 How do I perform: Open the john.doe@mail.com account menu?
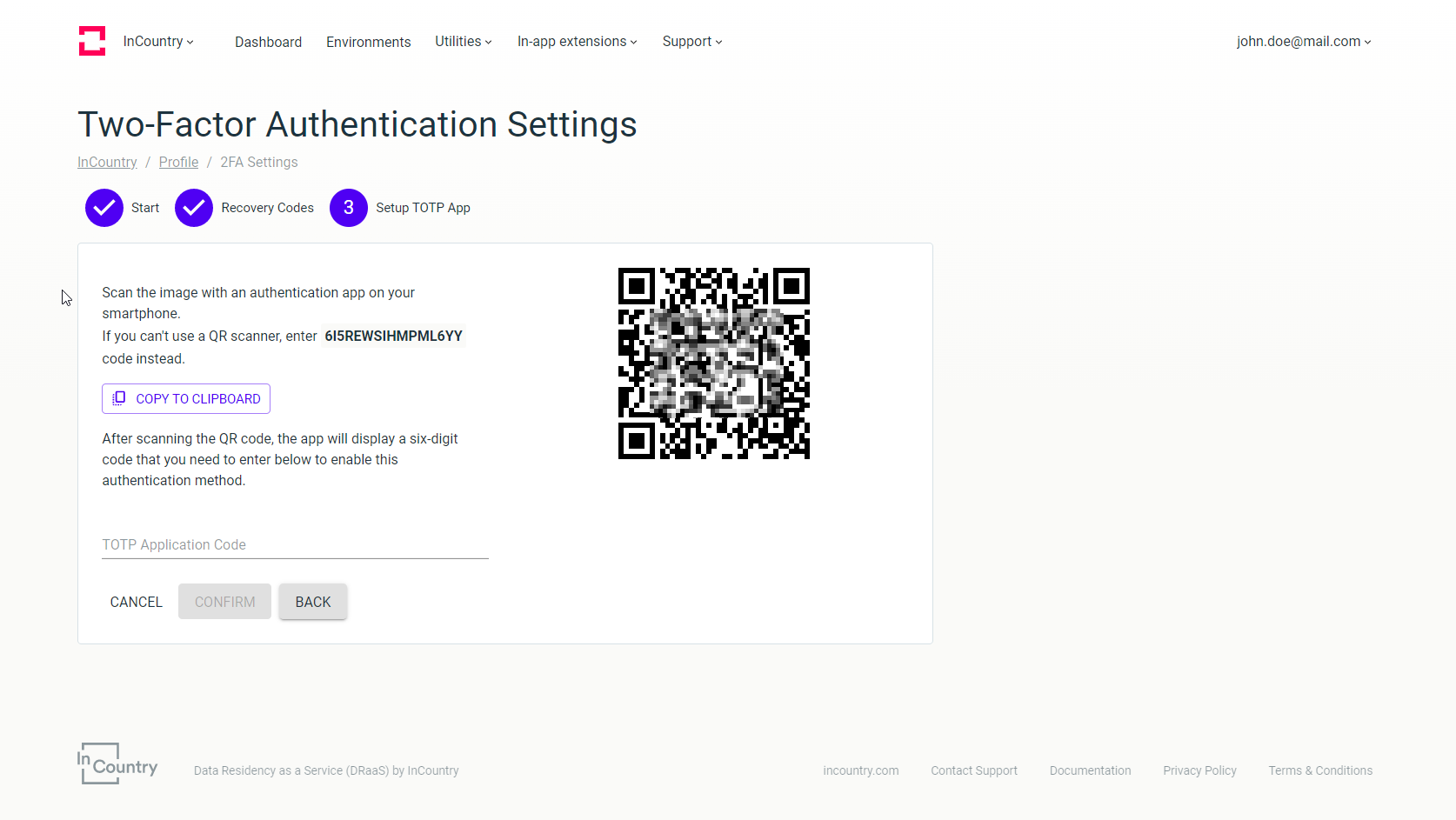[1302, 41]
